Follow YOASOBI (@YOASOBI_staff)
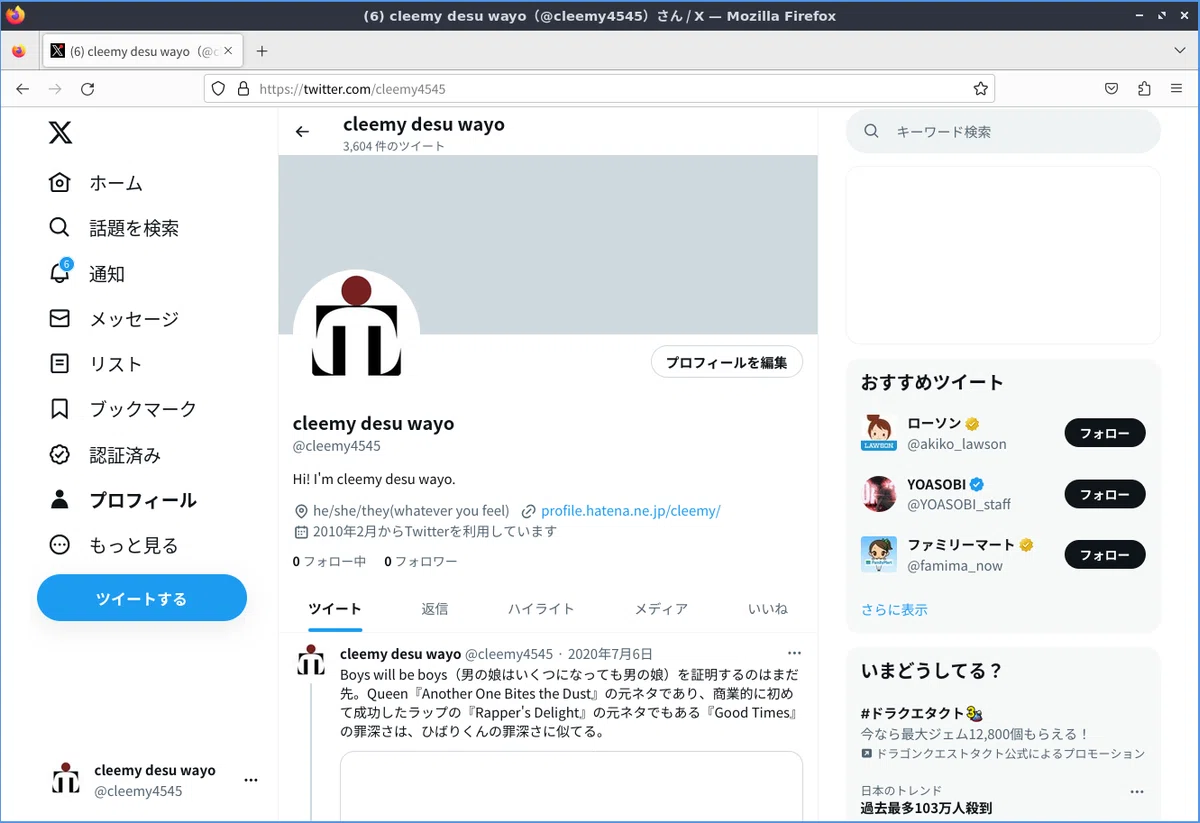This screenshot has height=823, width=1200. point(1105,494)
